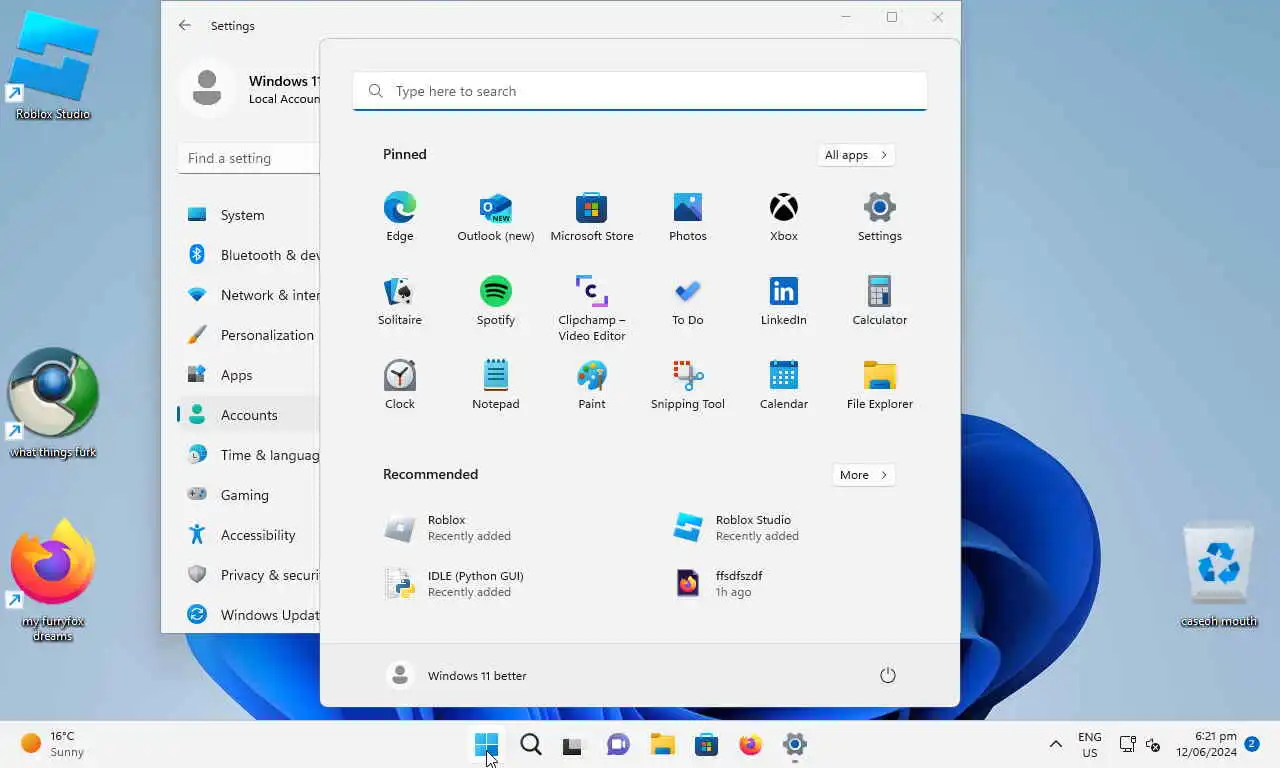
Task: Open pinned Settings app in Start menu
Action: pyautogui.click(x=880, y=217)
